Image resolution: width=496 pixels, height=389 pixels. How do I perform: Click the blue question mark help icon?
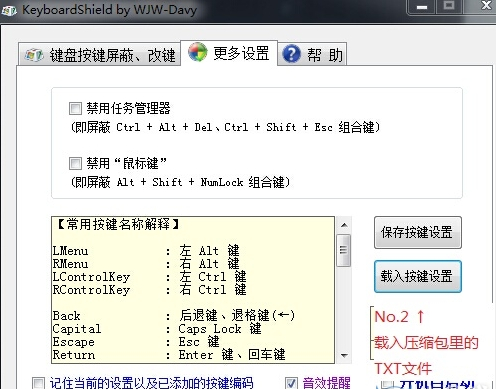291,54
